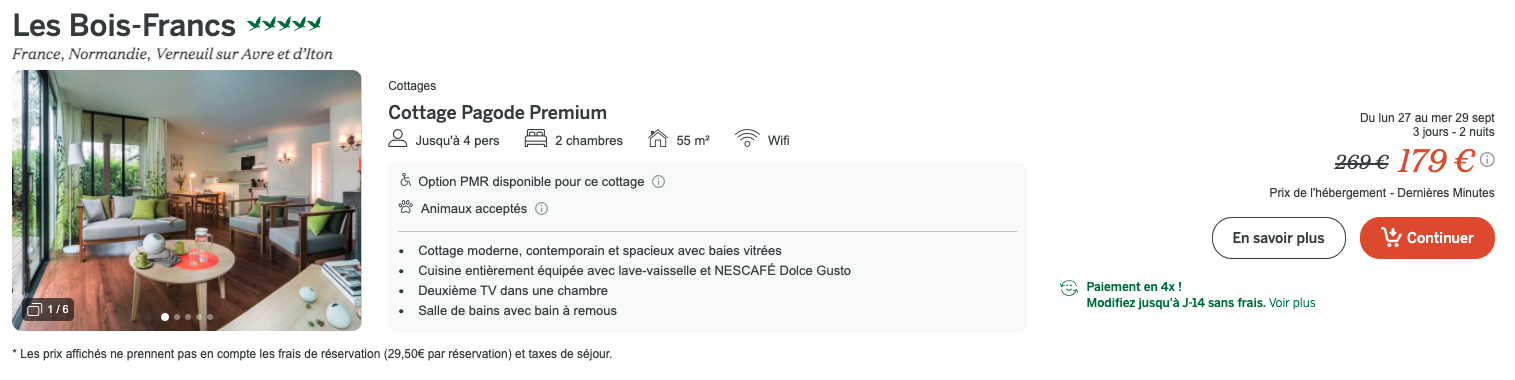The image size is (1515, 380).
Task: Click the wheelchair accessibility icon
Action: pyautogui.click(x=405, y=181)
